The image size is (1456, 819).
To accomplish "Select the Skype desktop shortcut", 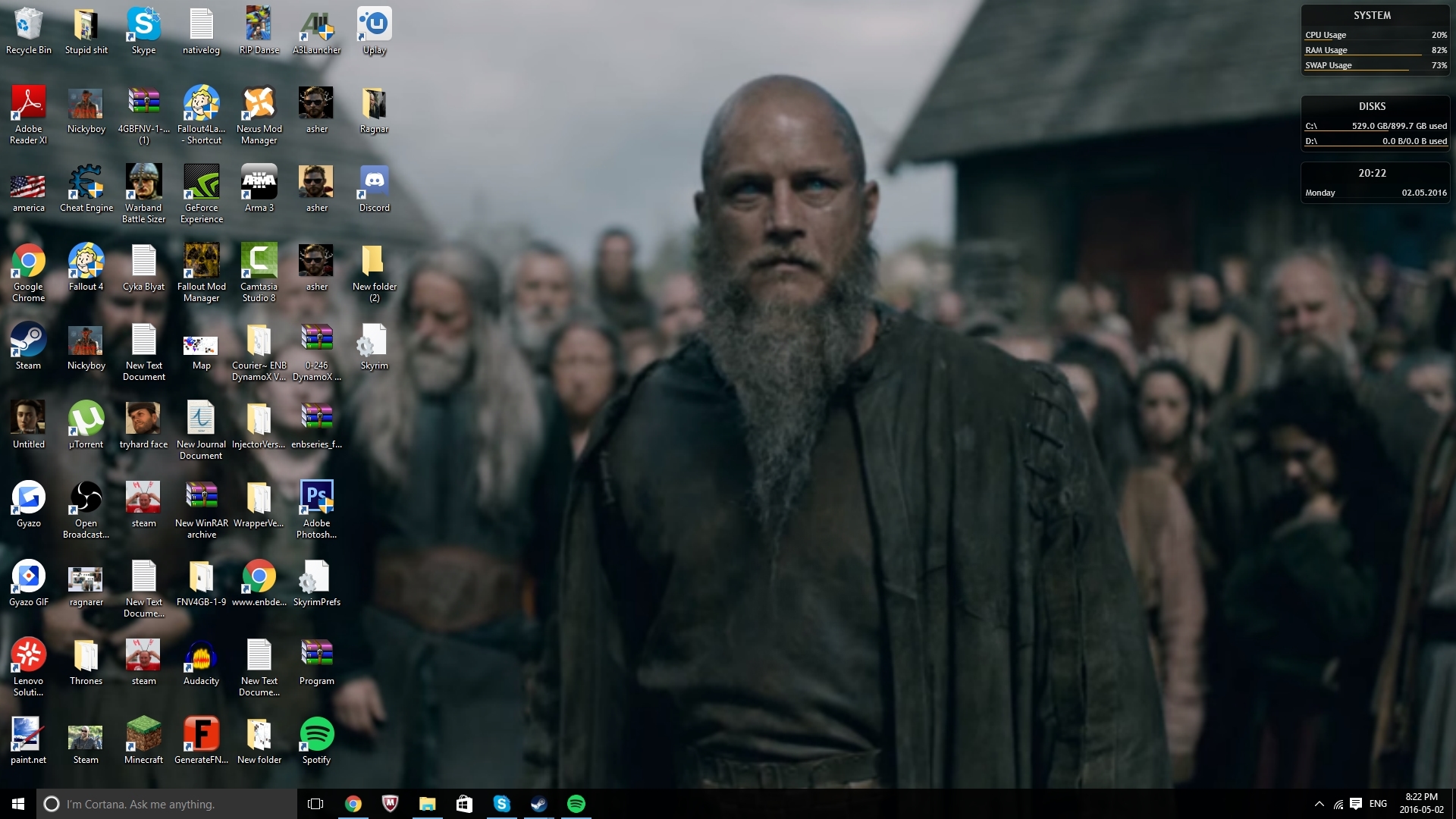I will [x=143, y=32].
